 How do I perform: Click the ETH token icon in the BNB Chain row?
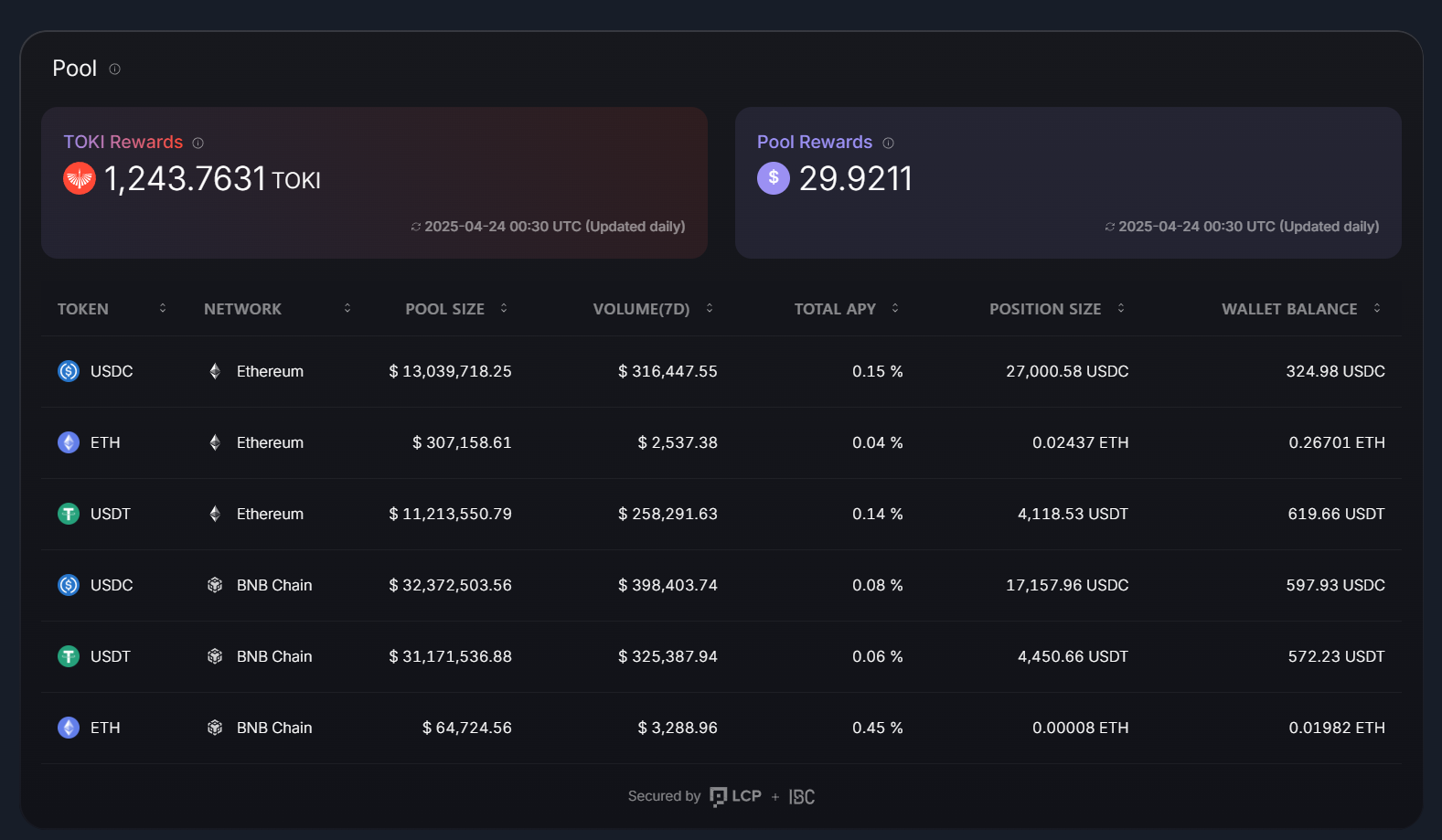(69, 728)
